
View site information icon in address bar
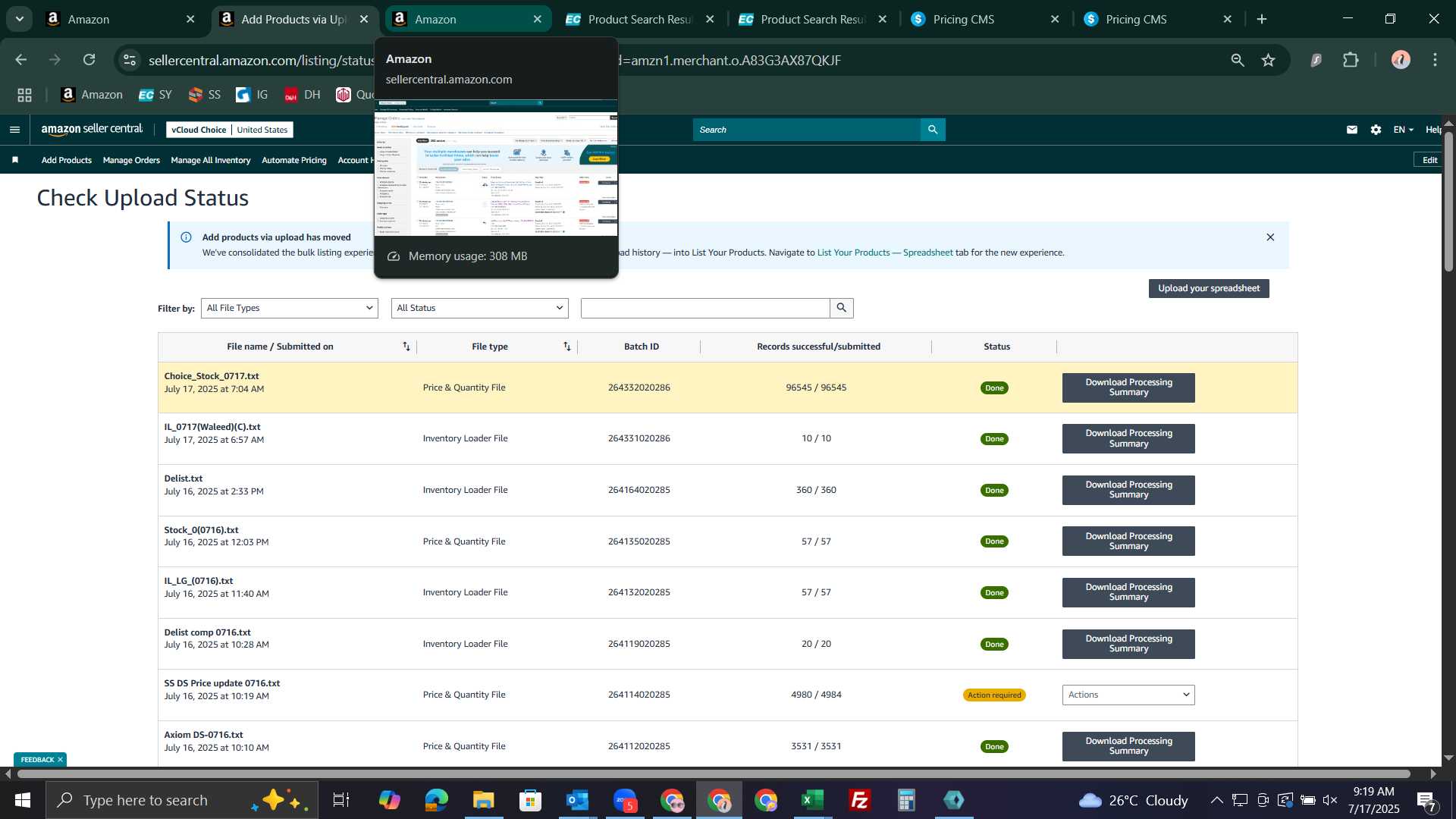pyautogui.click(x=130, y=60)
